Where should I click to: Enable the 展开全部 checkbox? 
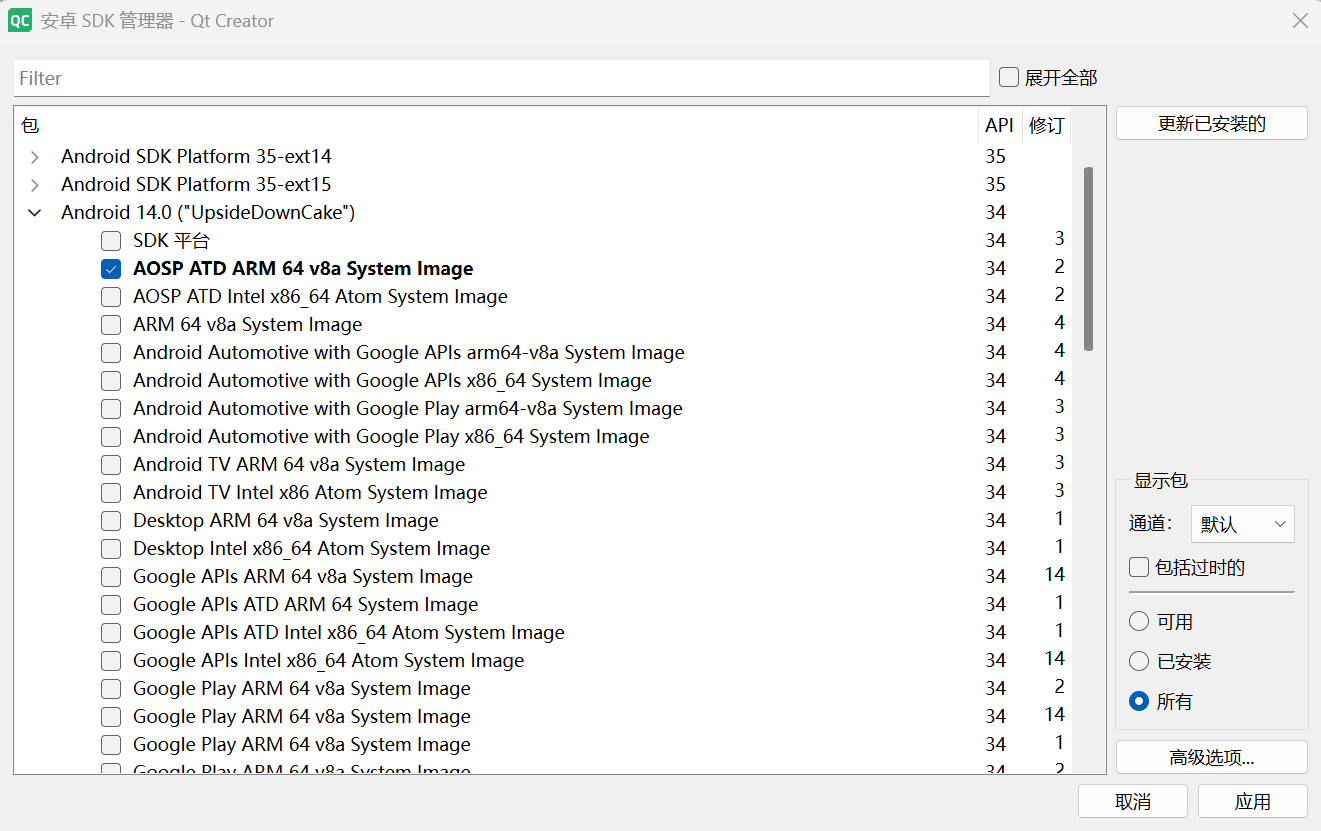pyautogui.click(x=1009, y=77)
